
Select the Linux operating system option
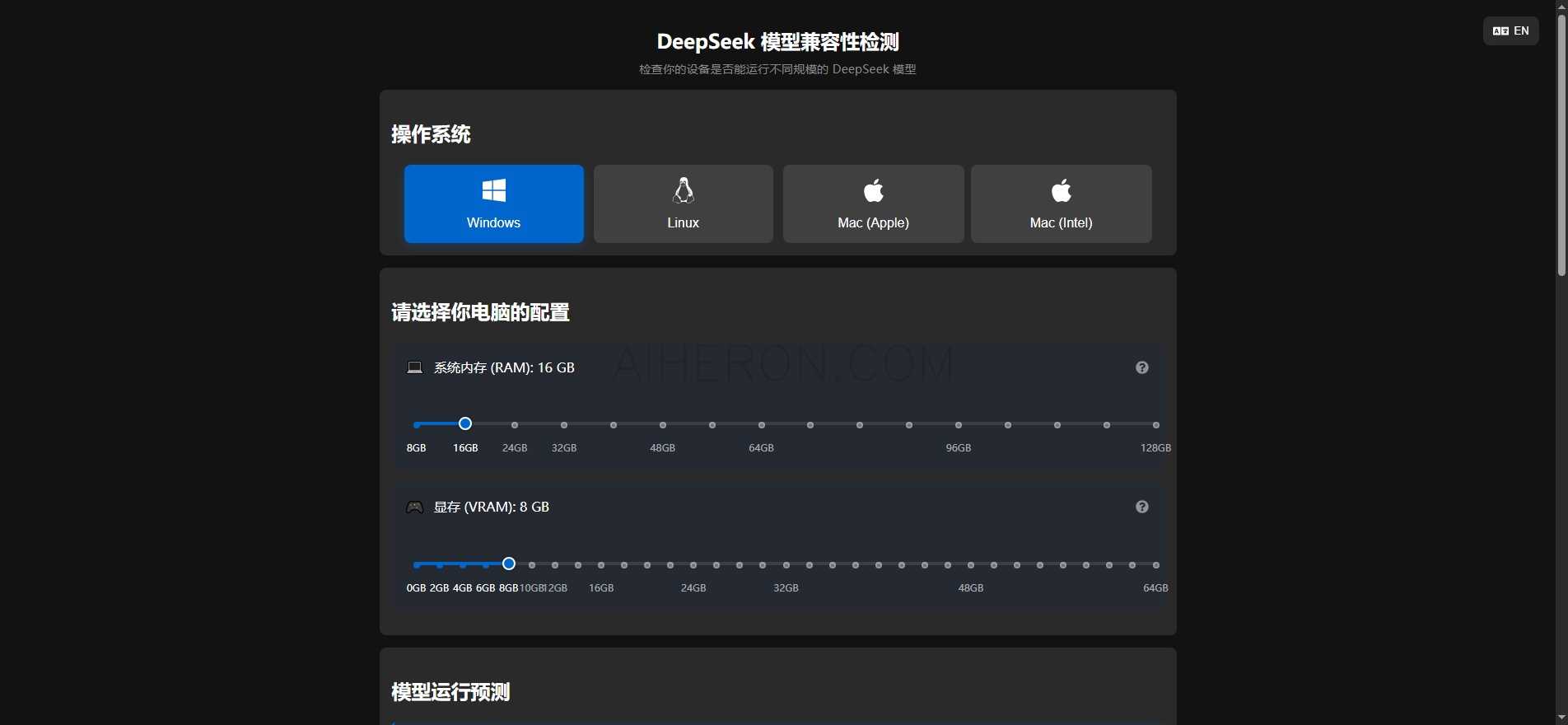point(684,203)
